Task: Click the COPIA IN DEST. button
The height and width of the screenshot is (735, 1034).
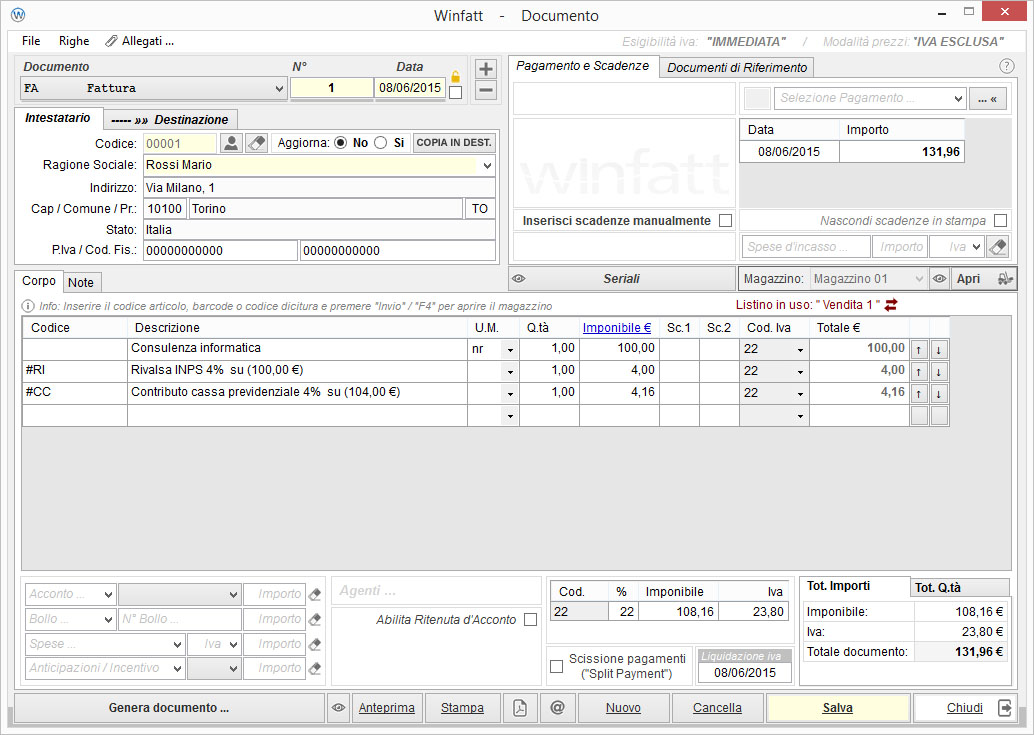Action: (x=454, y=143)
